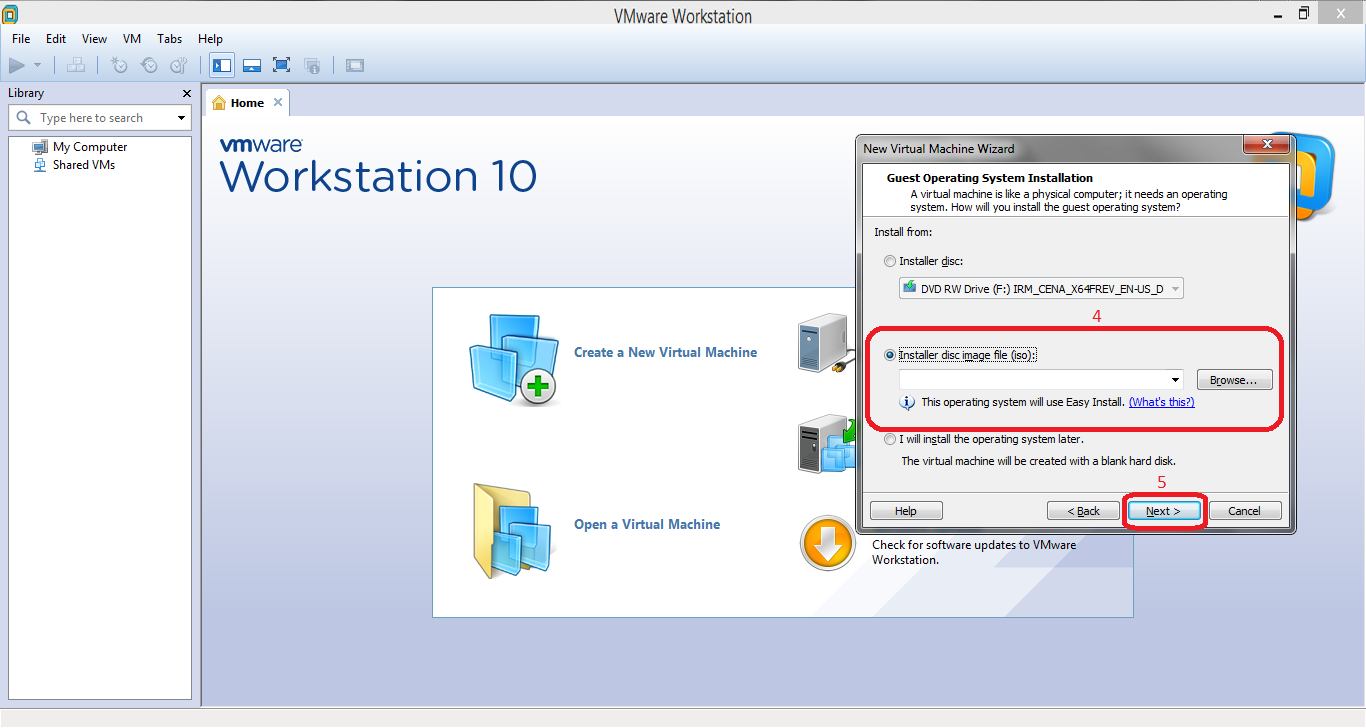Close the New Virtual Machine Wizard dialog
Image resolution: width=1366 pixels, height=728 pixels.
pos(1267,146)
